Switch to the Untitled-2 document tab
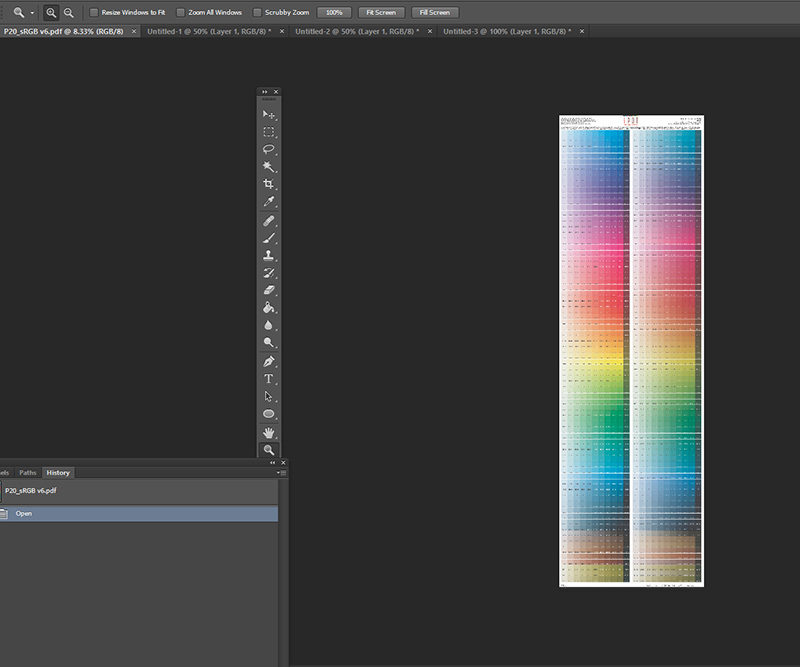Screen dimensions: 800x667 (x=359, y=32)
